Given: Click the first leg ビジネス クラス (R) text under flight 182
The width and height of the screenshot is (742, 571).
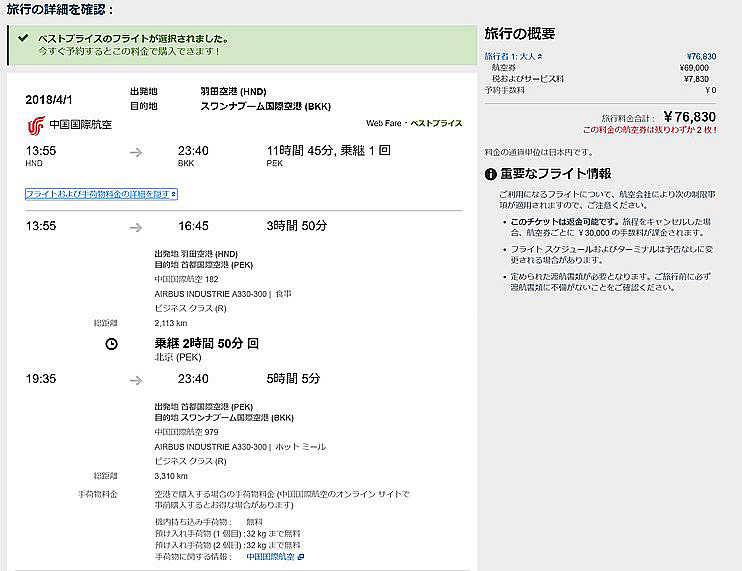Looking at the screenshot, I should click(x=190, y=308).
